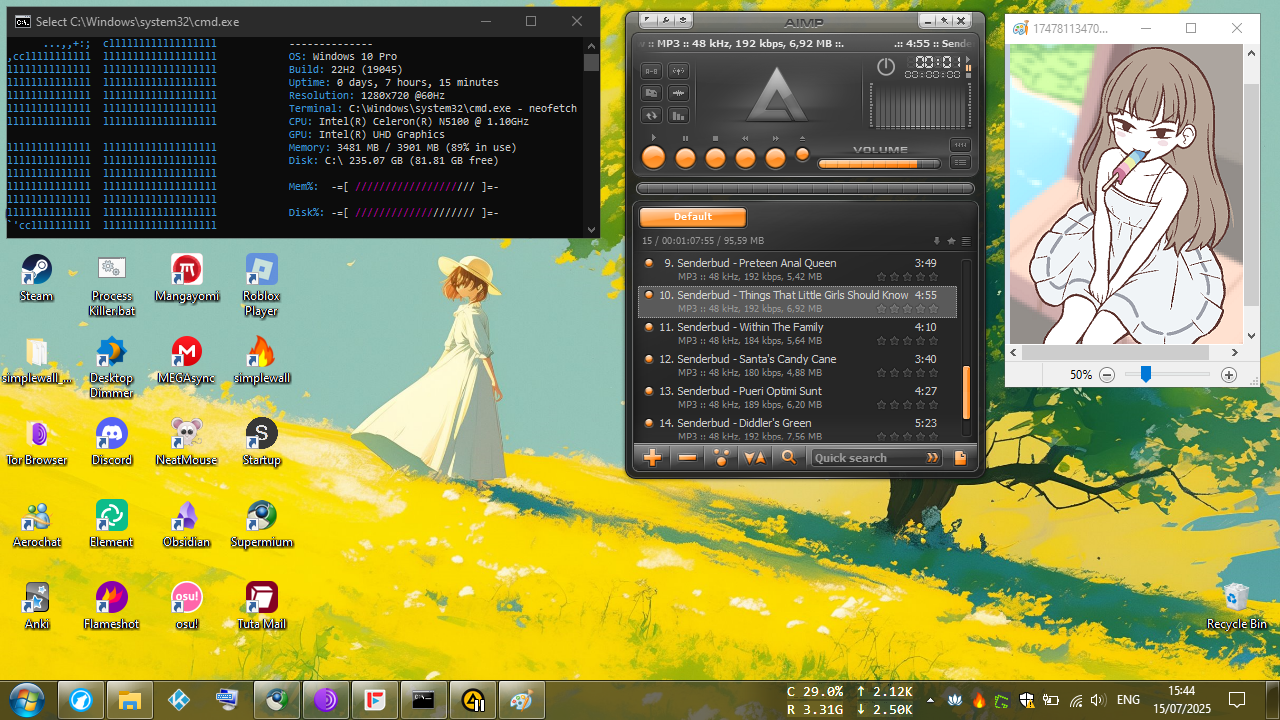Start playback with AIMP play button

tap(653, 157)
